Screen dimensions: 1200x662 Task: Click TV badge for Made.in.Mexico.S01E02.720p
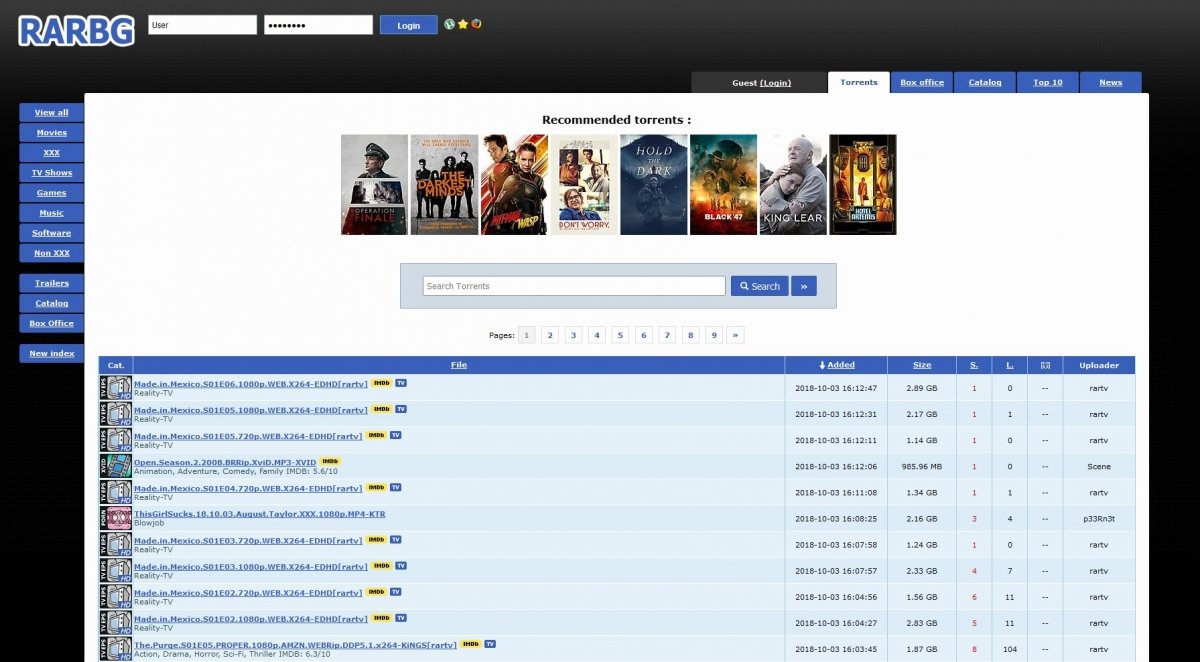(396, 591)
